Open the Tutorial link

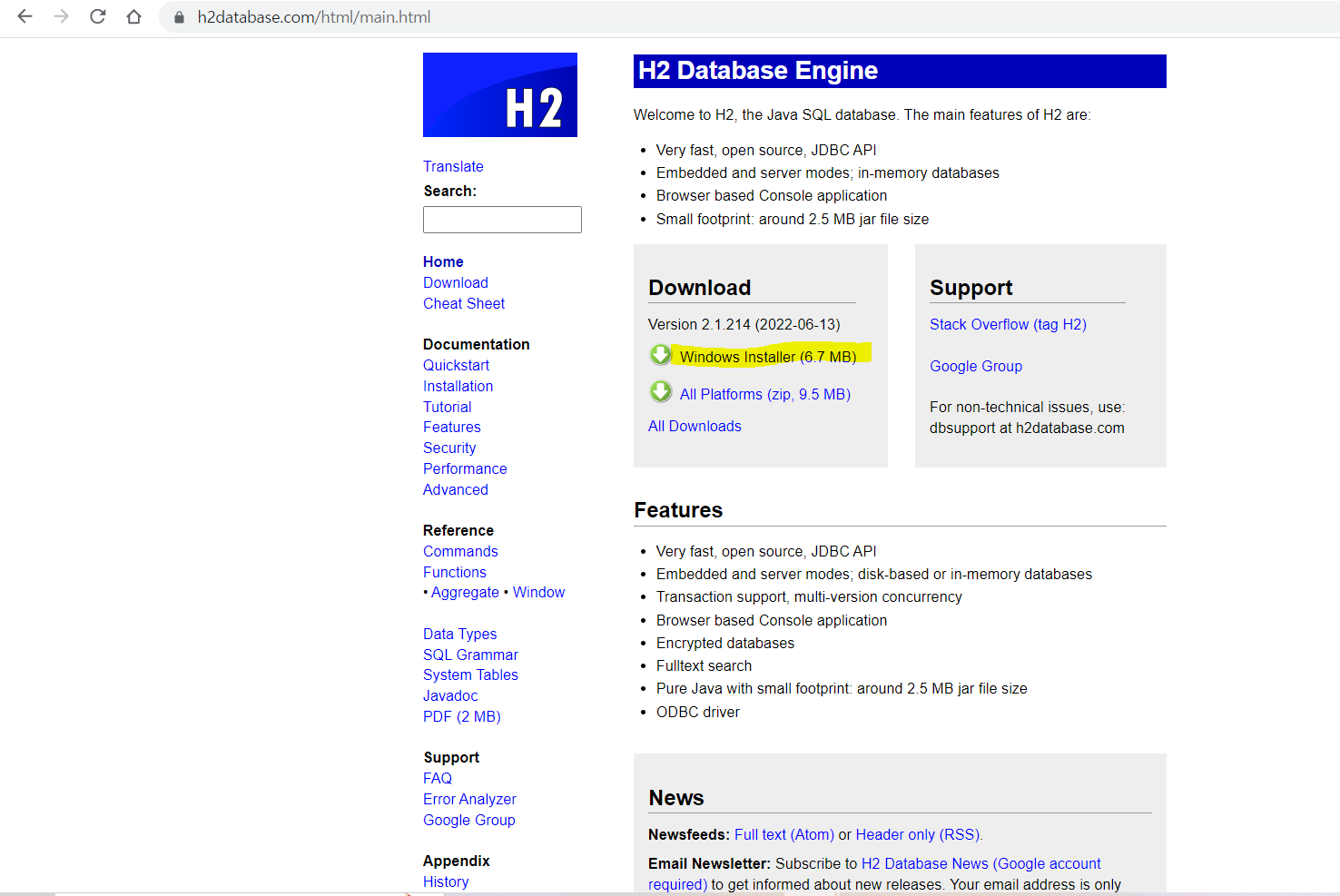pos(448,407)
